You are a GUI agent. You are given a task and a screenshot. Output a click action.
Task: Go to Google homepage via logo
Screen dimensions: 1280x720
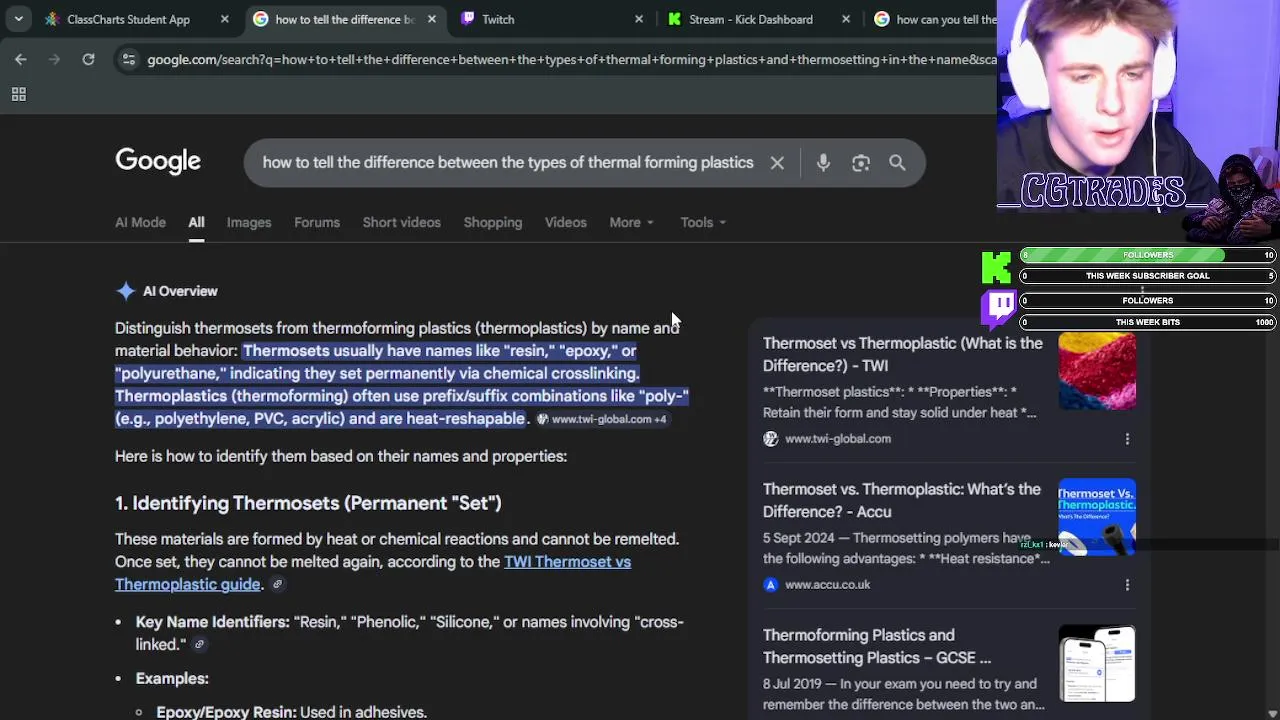158,161
